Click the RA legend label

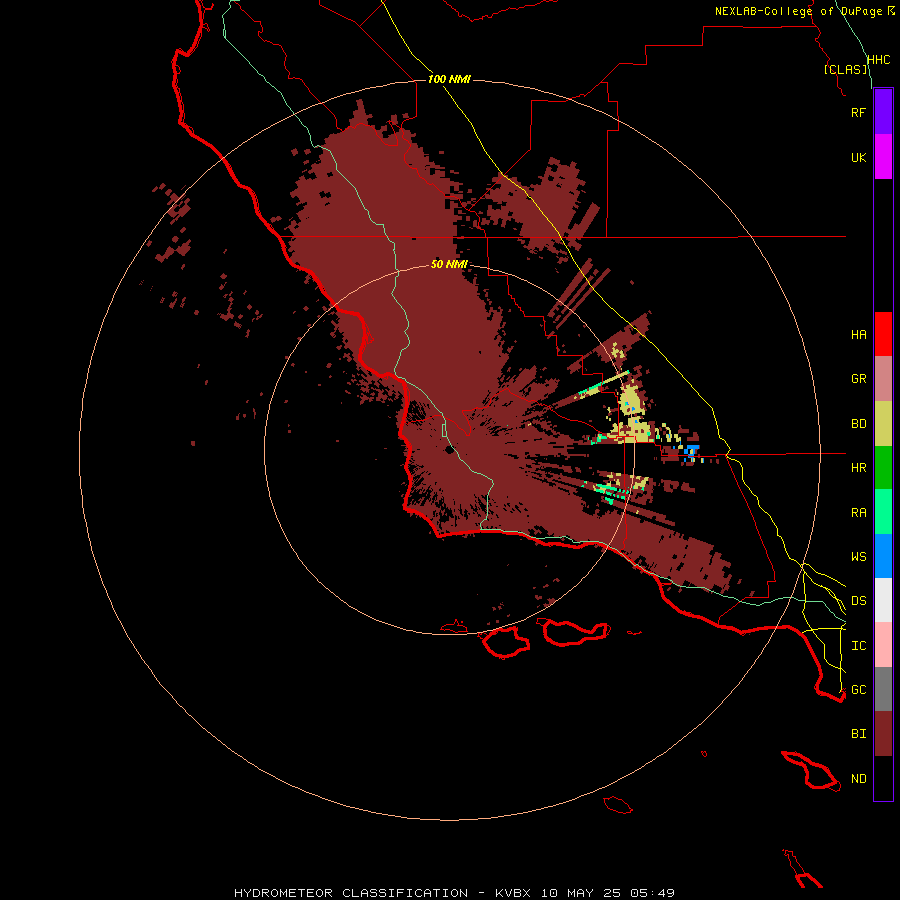[x=858, y=513]
